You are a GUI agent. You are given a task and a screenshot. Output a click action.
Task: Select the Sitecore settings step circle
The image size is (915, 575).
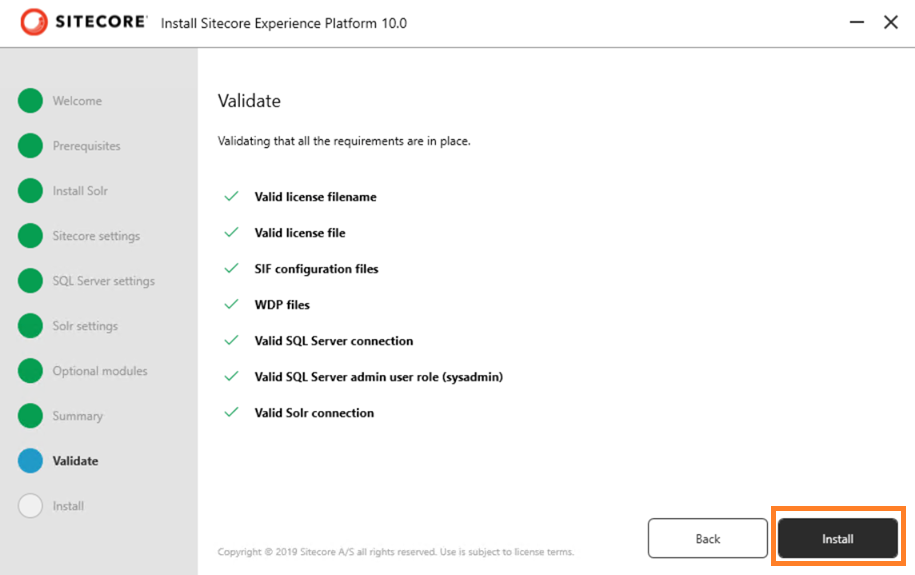click(30, 235)
